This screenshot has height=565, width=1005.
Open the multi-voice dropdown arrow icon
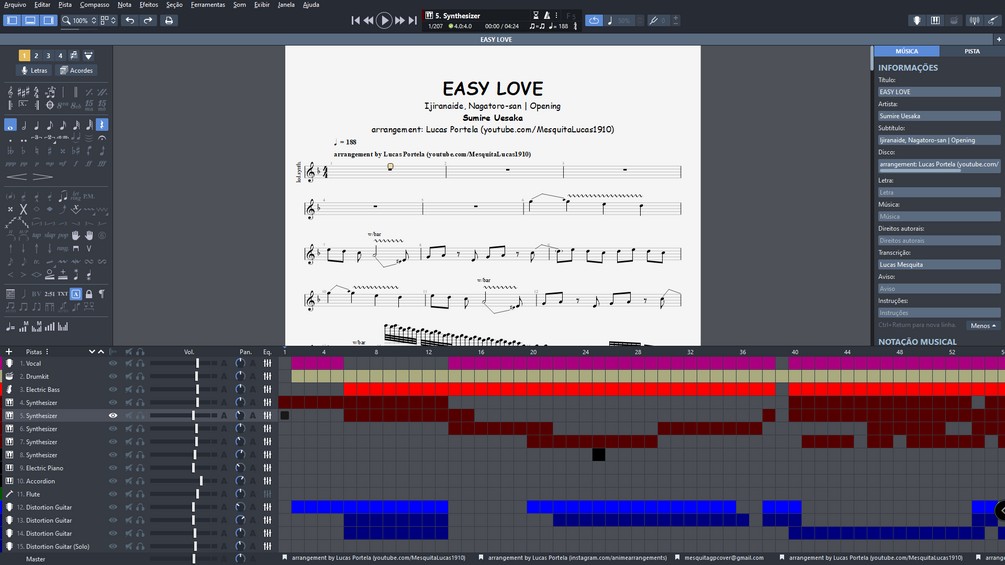click(88, 56)
